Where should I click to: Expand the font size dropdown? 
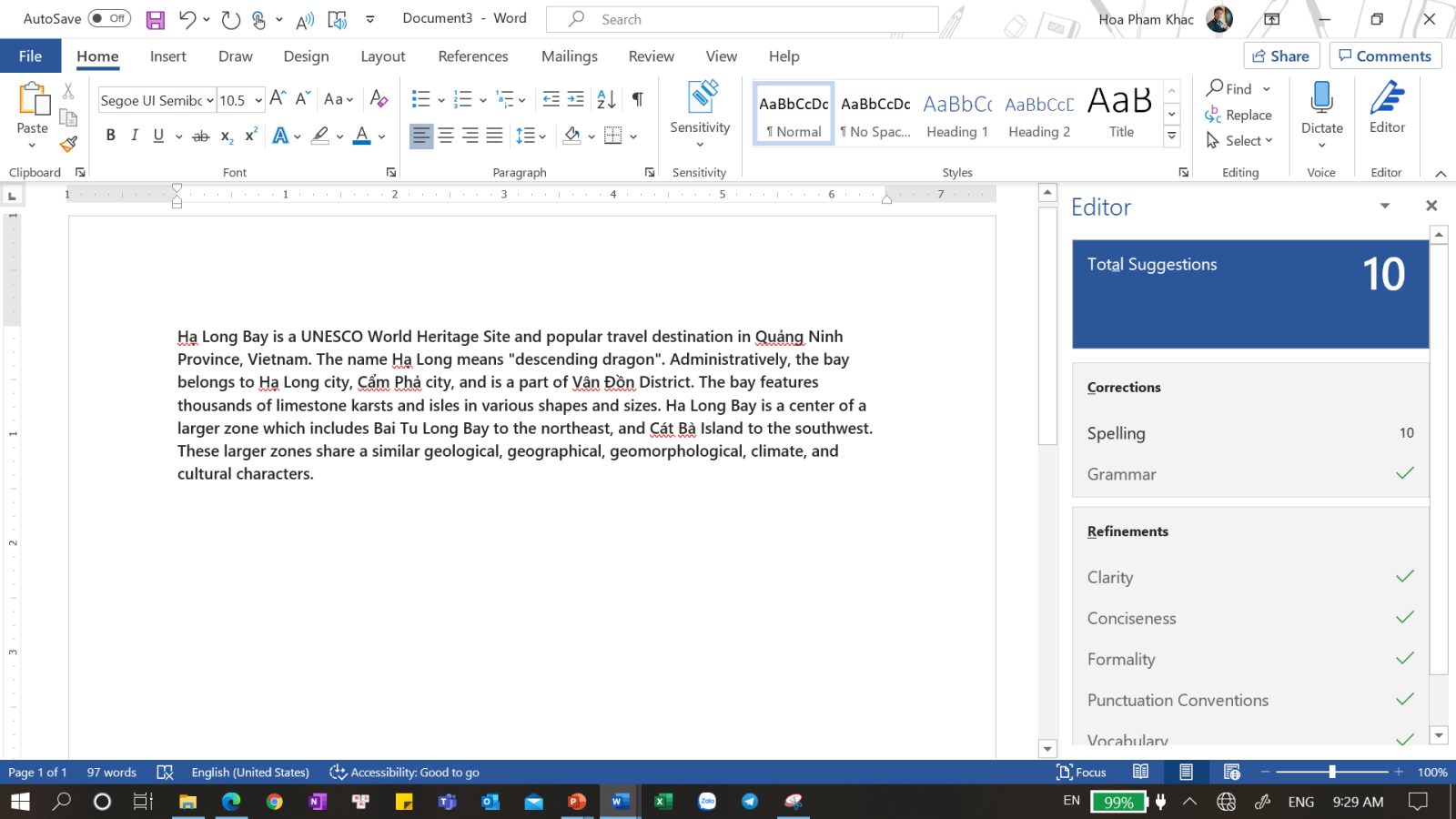[258, 100]
